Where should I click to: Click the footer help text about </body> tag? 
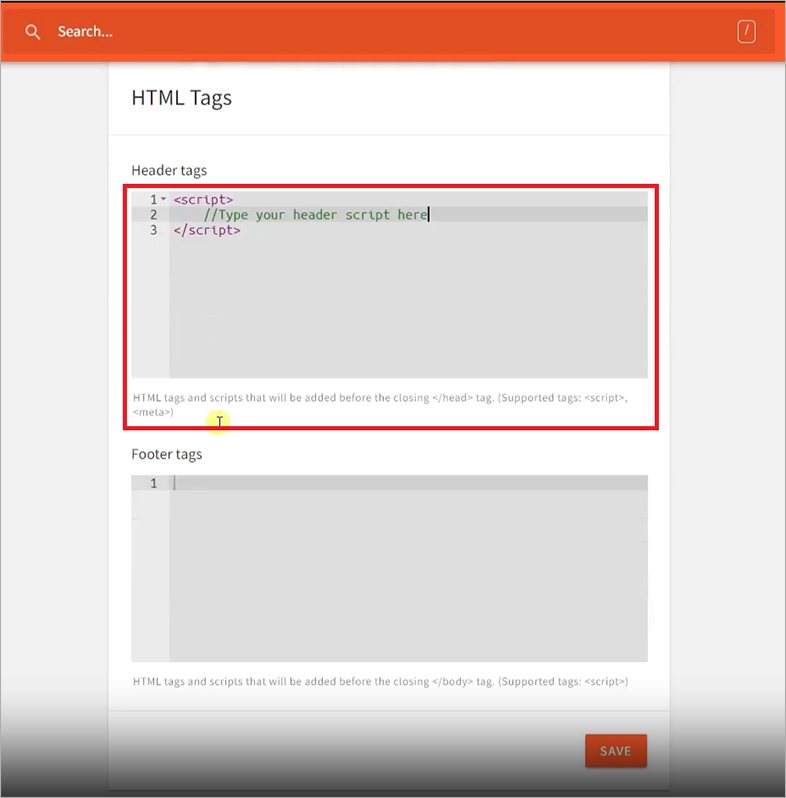click(x=380, y=681)
